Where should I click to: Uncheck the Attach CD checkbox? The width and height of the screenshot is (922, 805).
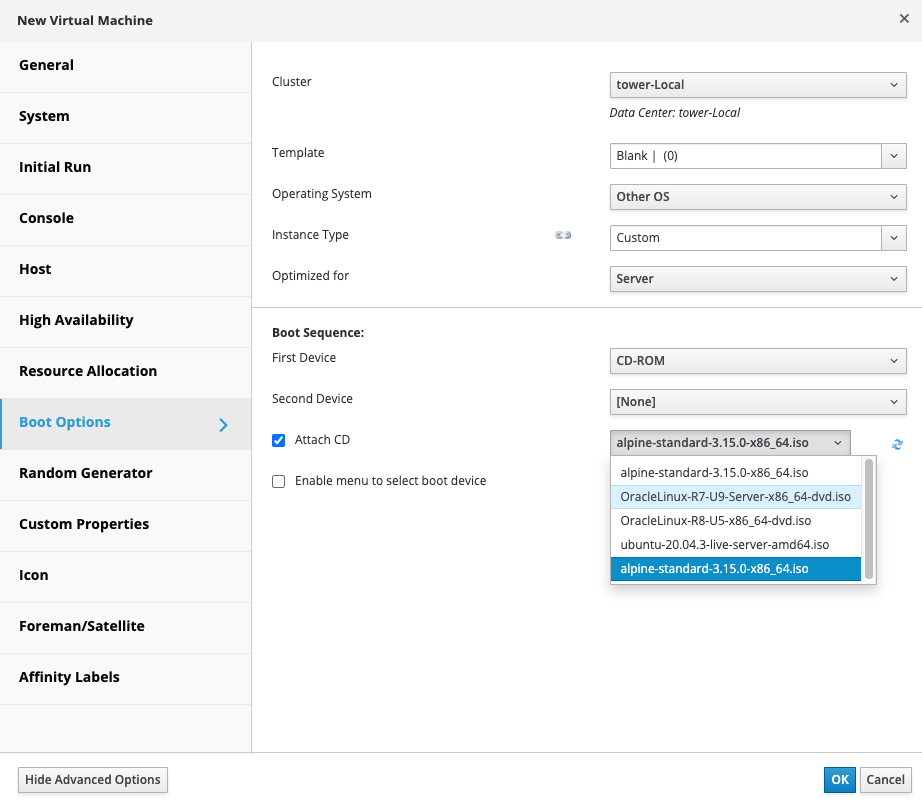[279, 440]
